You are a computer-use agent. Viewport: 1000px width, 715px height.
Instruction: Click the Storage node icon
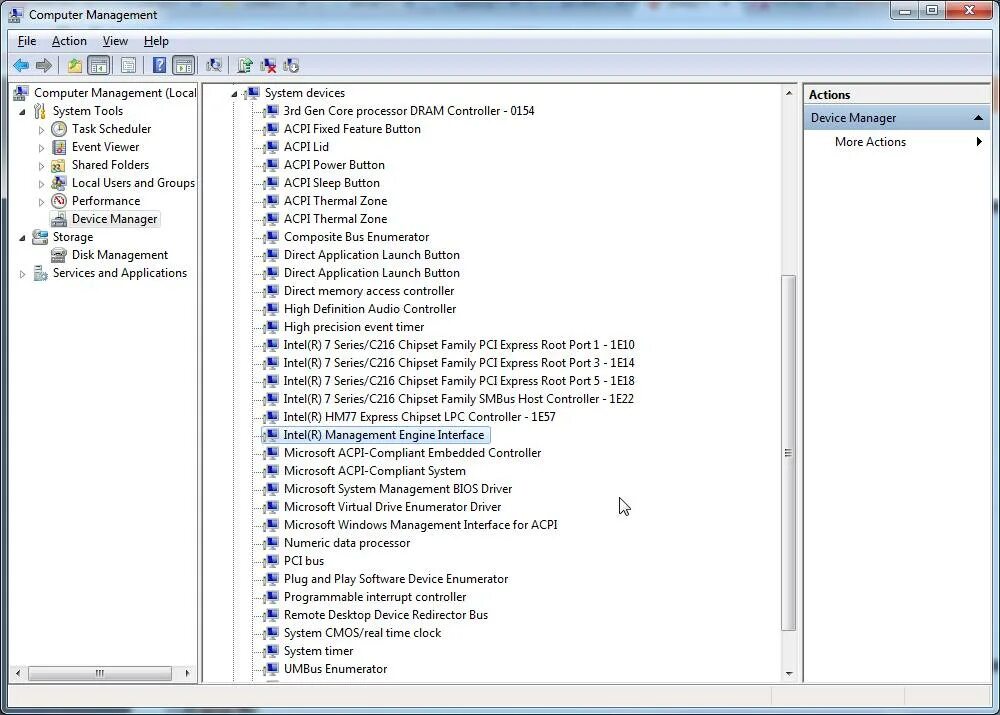(x=40, y=237)
